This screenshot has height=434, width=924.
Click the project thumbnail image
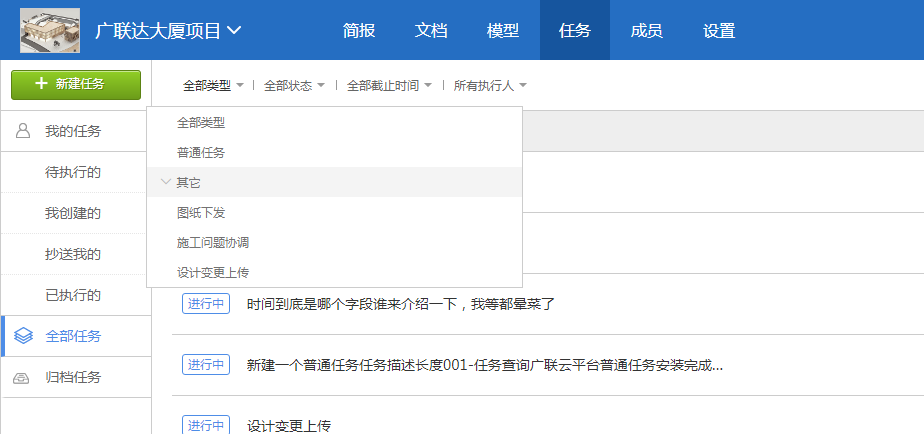[x=51, y=30]
